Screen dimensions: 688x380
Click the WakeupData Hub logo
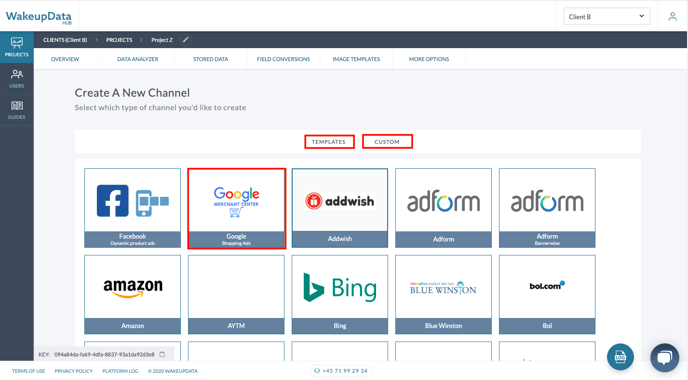click(x=39, y=17)
